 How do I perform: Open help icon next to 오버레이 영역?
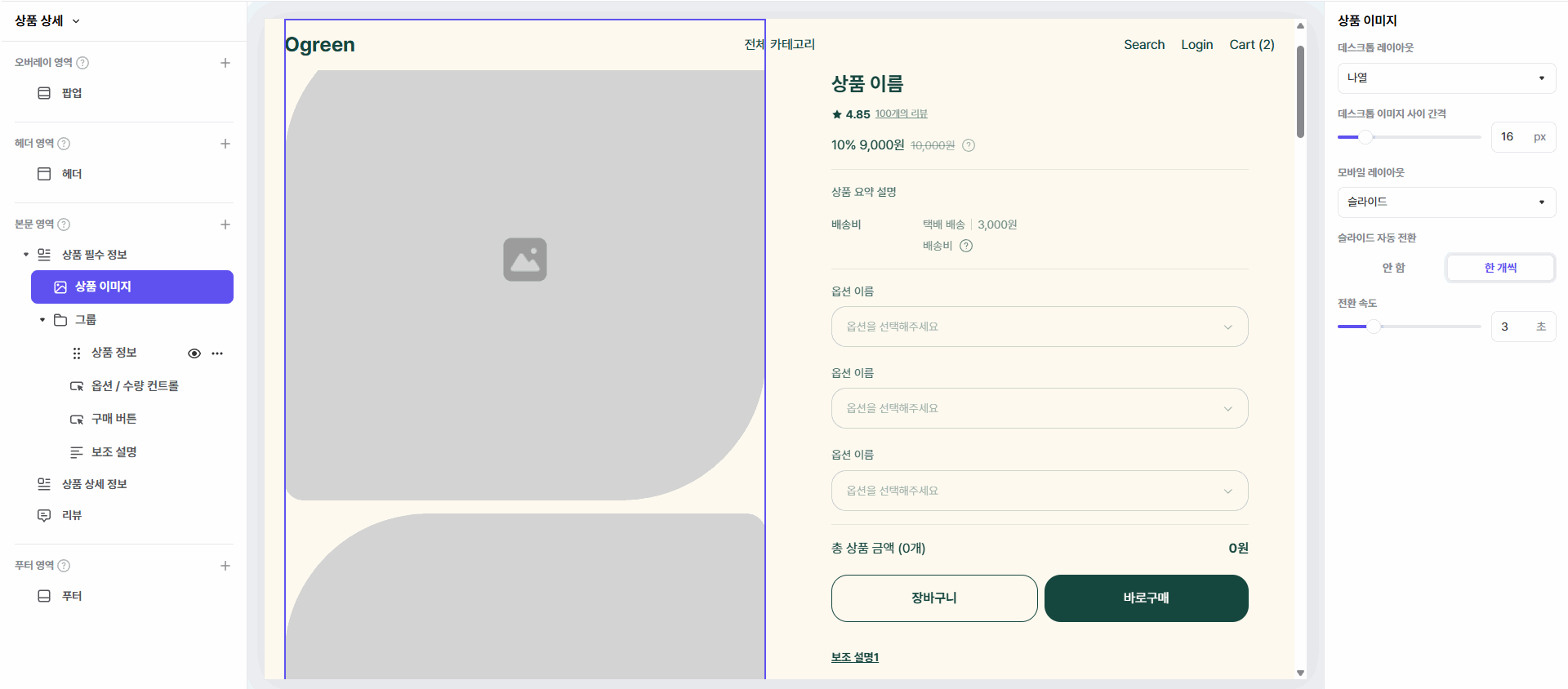click(82, 63)
